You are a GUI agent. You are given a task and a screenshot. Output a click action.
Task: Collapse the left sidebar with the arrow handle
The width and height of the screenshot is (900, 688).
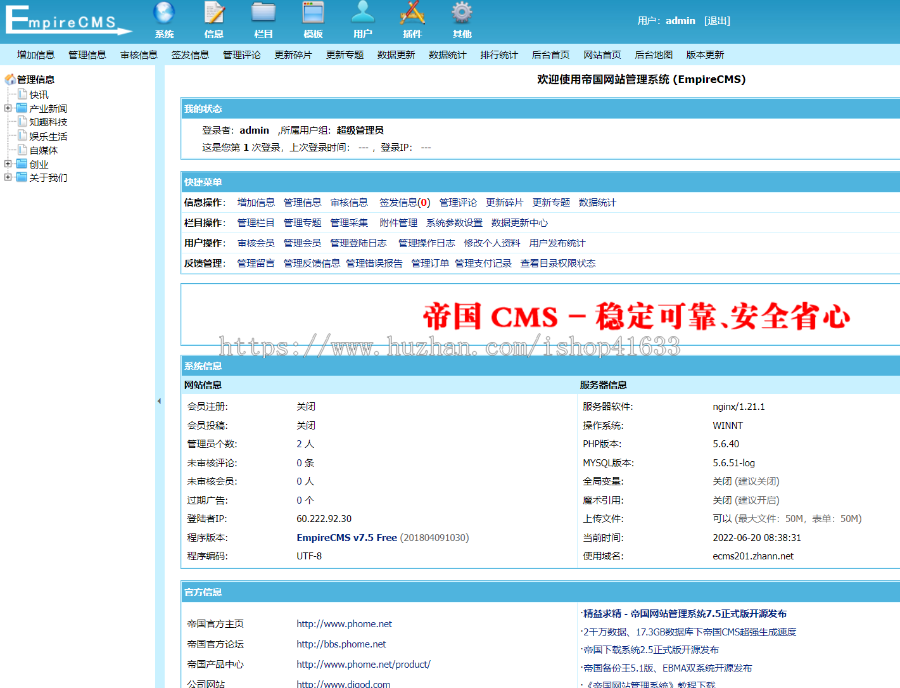coord(159,401)
